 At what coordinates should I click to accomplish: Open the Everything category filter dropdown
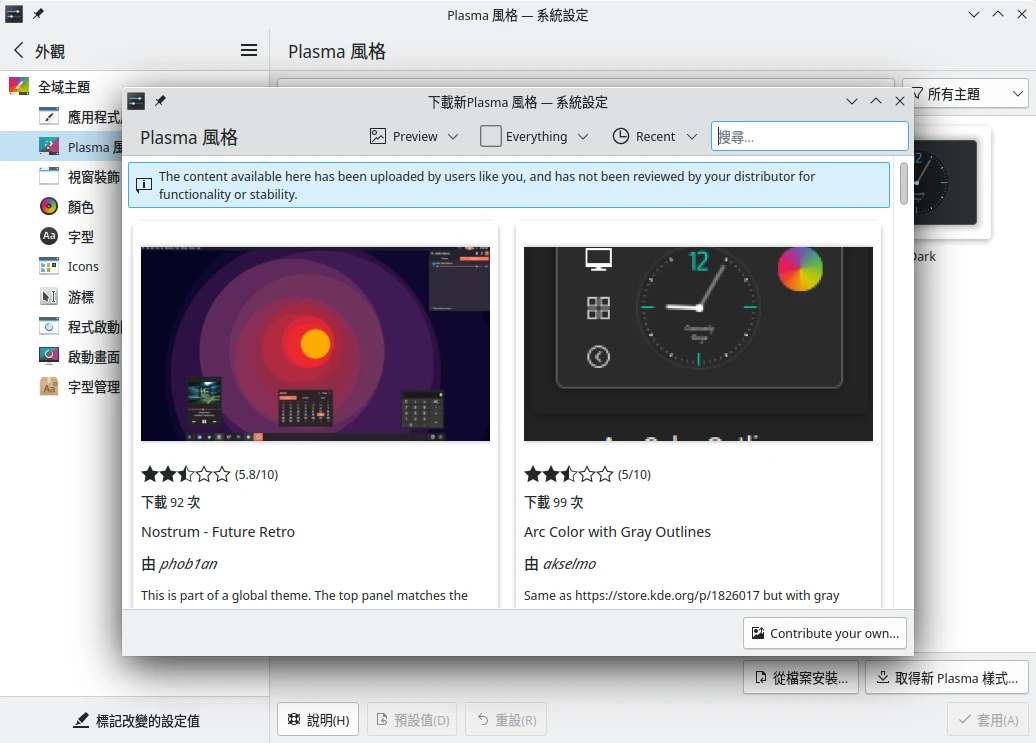tap(535, 137)
